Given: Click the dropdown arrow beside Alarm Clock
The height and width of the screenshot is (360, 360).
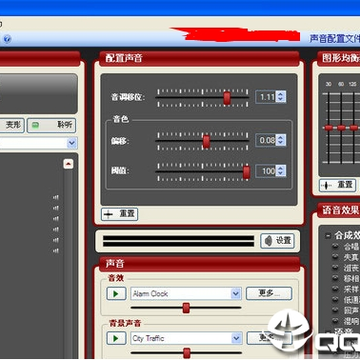Looking at the screenshot, I should coord(236,294).
